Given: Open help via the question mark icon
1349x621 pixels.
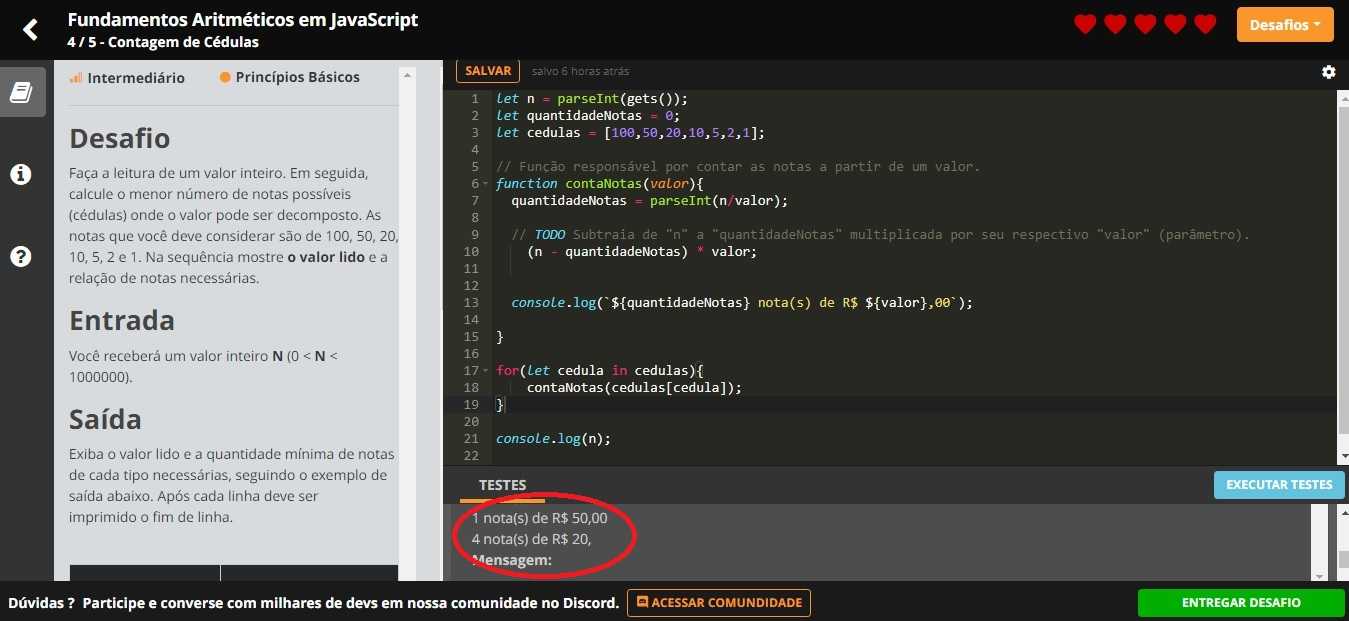Looking at the screenshot, I should (x=20, y=256).
